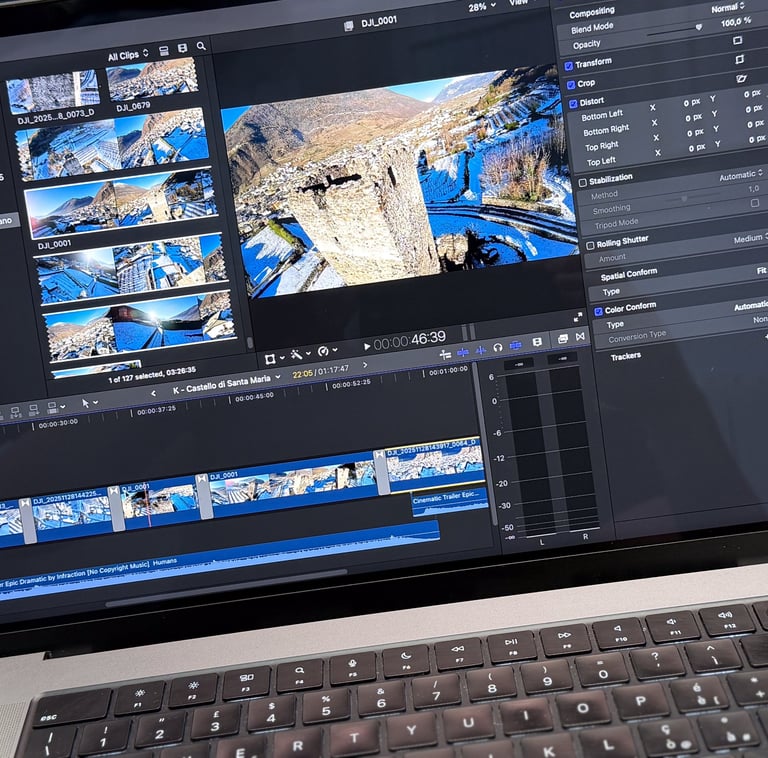768x758 pixels.
Task: Enter full-screen viewer using the expand arrows
Action: [x=578, y=317]
